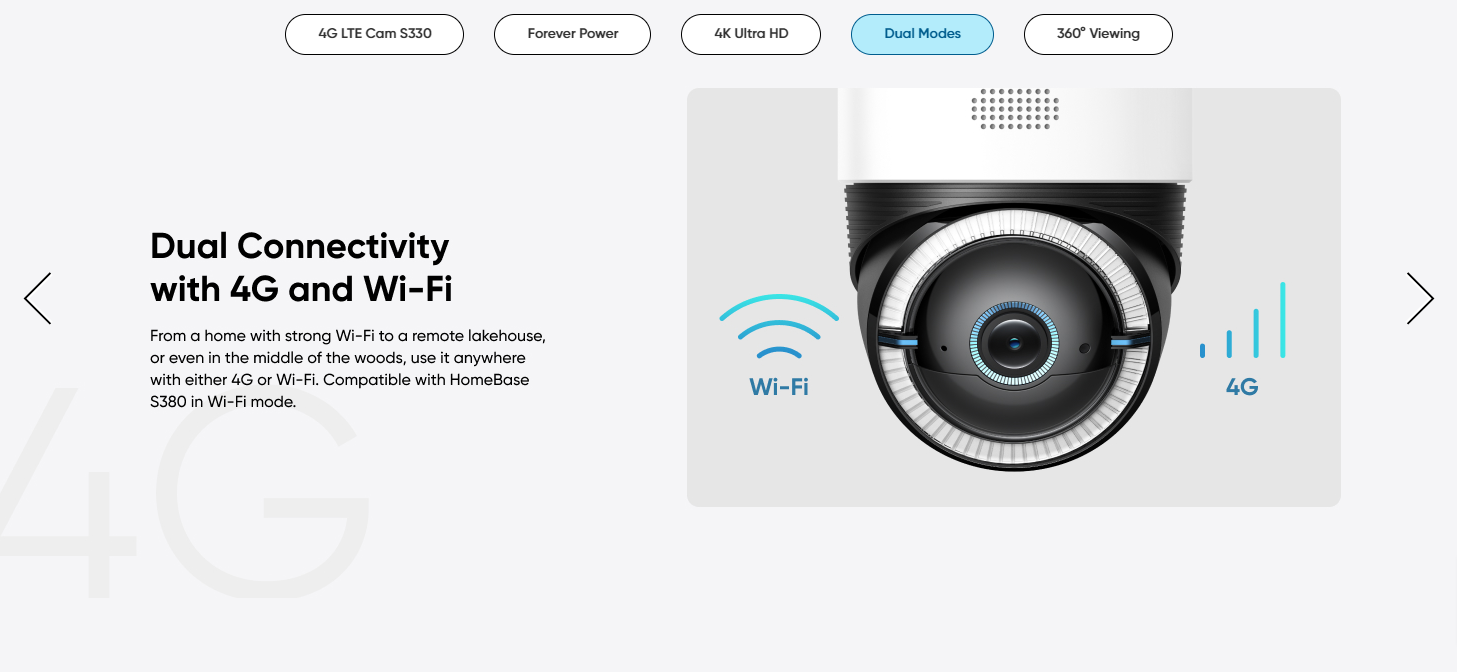Switch to the Forever Power tab

pos(573,34)
